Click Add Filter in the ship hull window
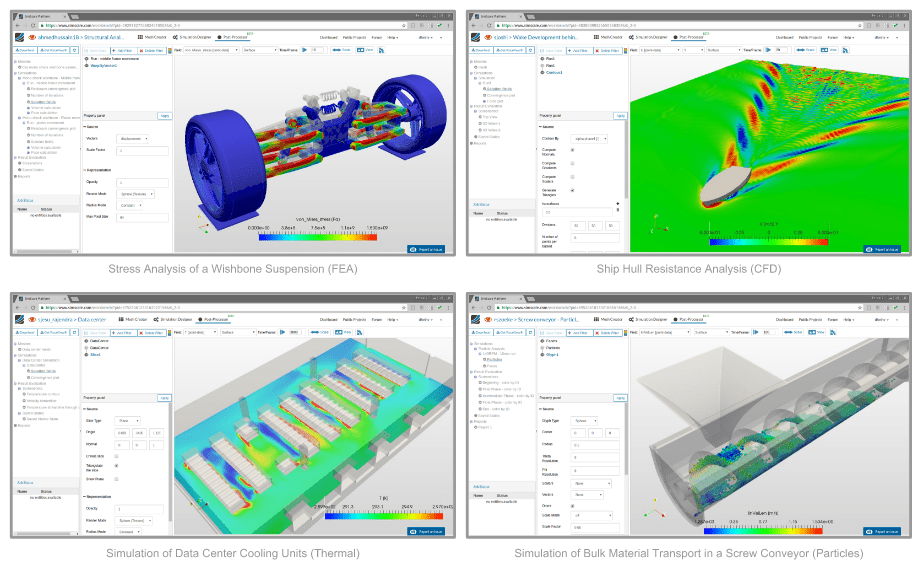This screenshot has height=575, width=923. (578, 49)
